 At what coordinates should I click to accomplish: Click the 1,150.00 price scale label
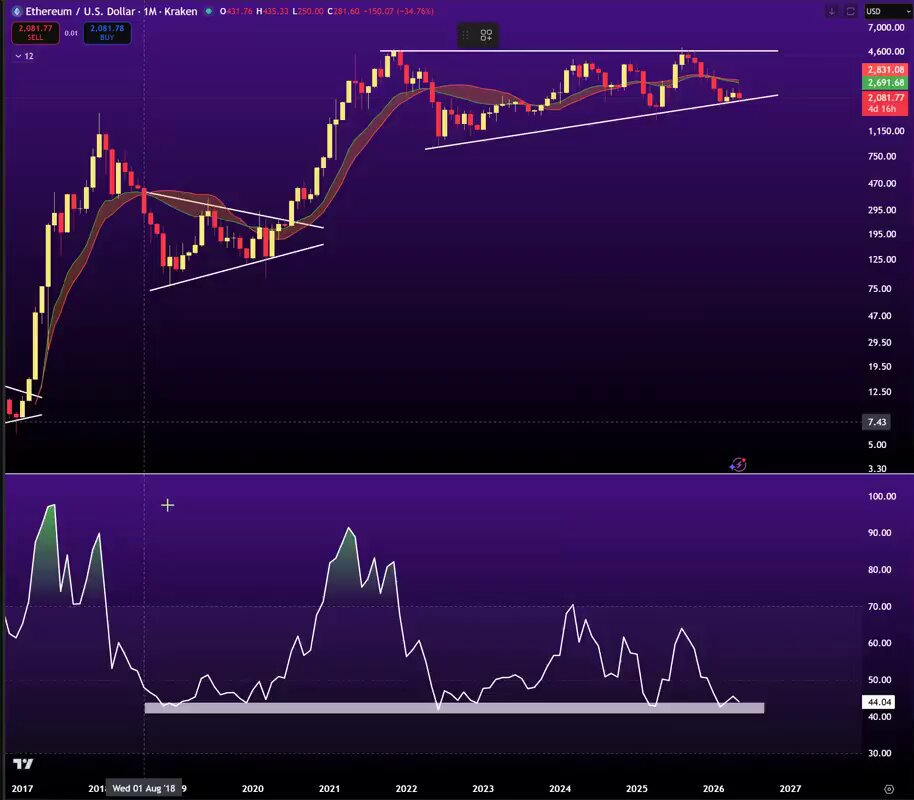click(885, 131)
